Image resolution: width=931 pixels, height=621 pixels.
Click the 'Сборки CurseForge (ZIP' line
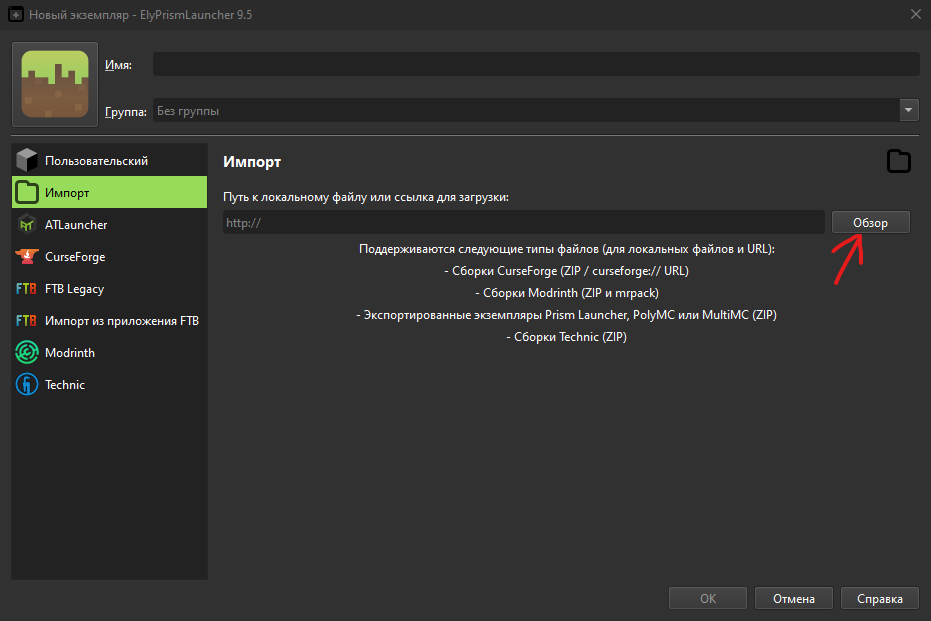click(566, 271)
